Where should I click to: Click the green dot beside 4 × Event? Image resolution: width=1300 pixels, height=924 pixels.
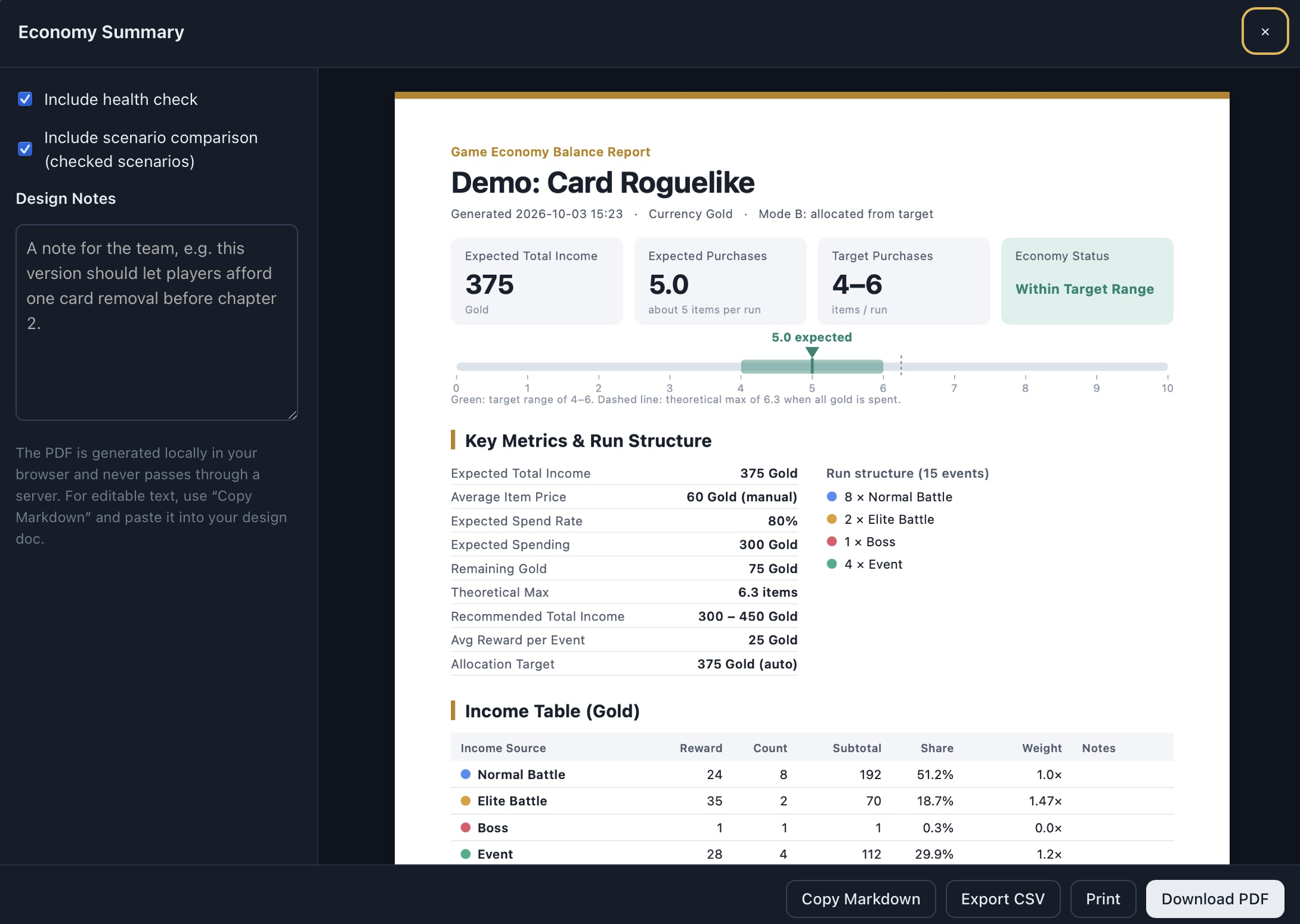click(x=832, y=564)
